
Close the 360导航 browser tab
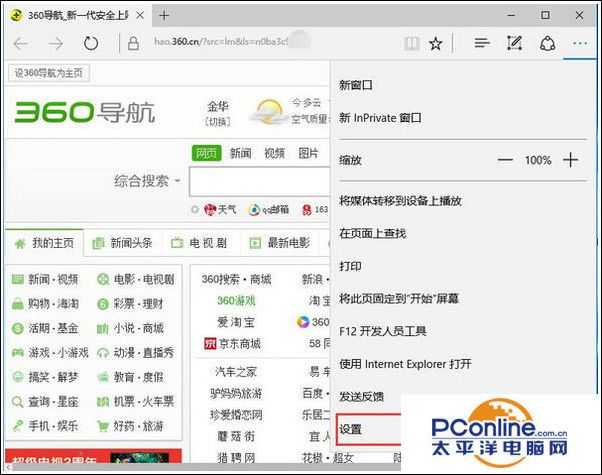coord(140,15)
